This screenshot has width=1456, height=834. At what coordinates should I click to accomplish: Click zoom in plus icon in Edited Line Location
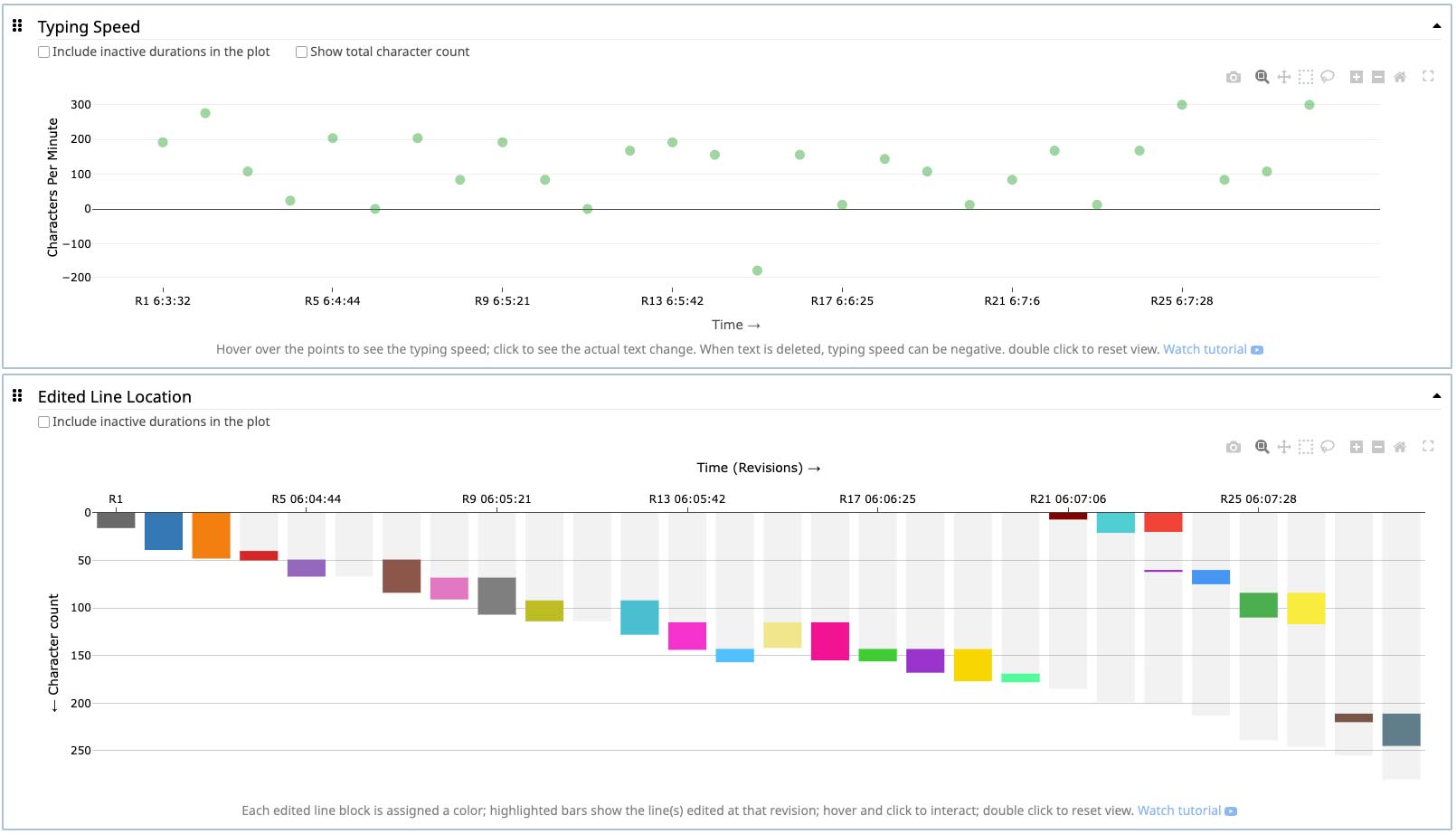point(1356,447)
